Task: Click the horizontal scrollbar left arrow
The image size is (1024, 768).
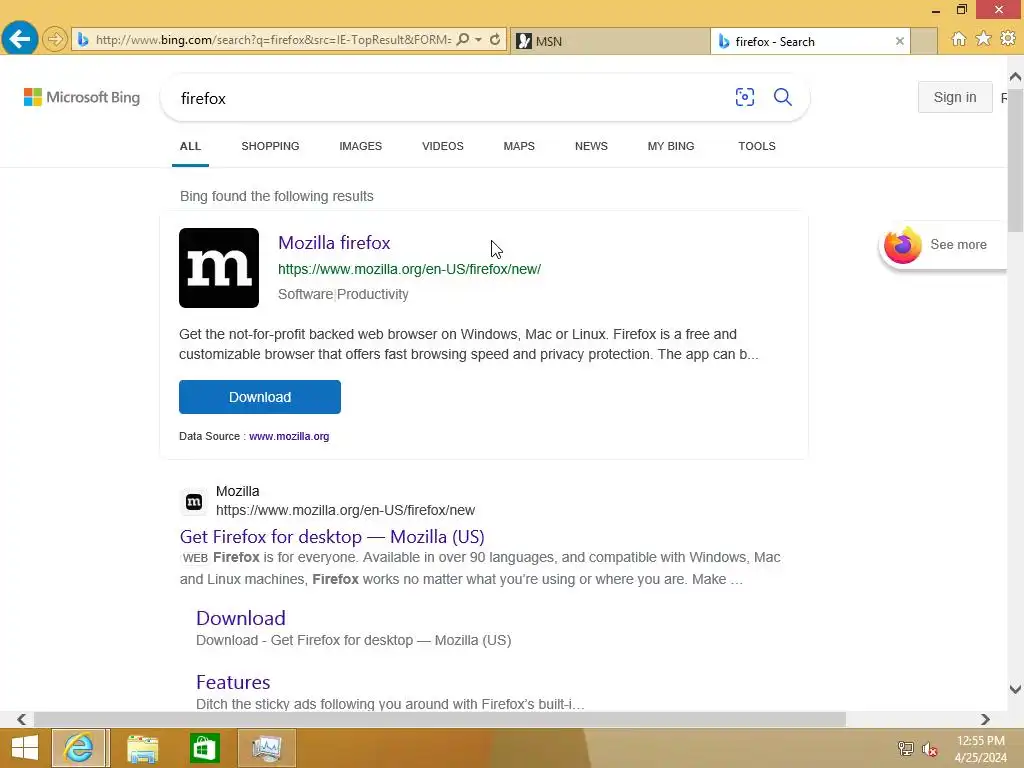Action: [x=22, y=719]
